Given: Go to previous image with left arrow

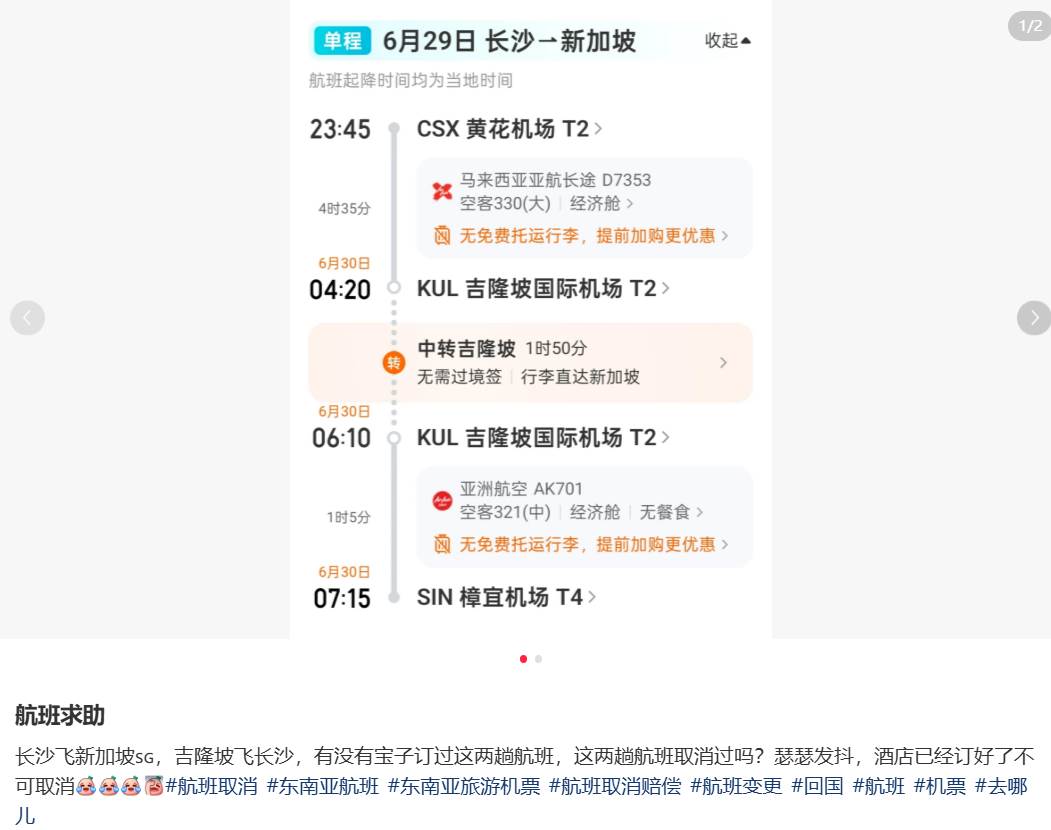Looking at the screenshot, I should tap(27, 318).
